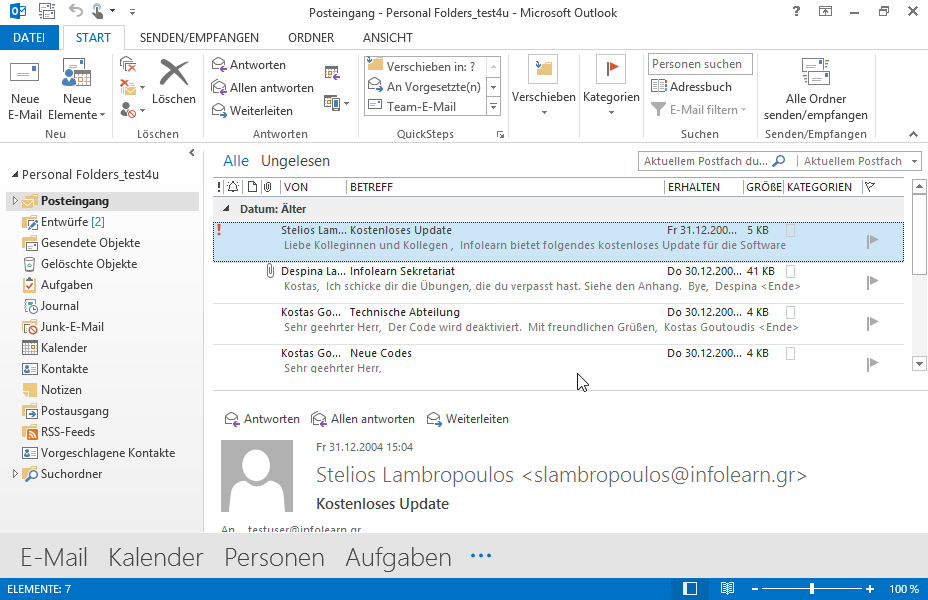Open Outlook help with the question mark
The image size is (928, 600).
796,11
